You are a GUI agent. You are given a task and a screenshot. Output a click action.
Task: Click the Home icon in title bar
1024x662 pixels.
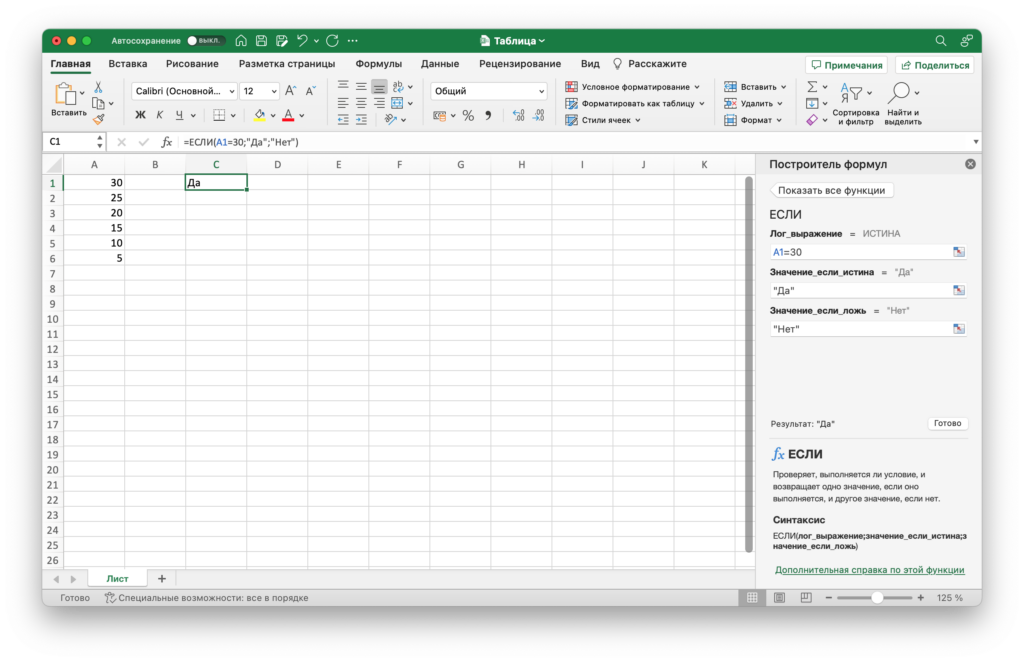tap(241, 40)
